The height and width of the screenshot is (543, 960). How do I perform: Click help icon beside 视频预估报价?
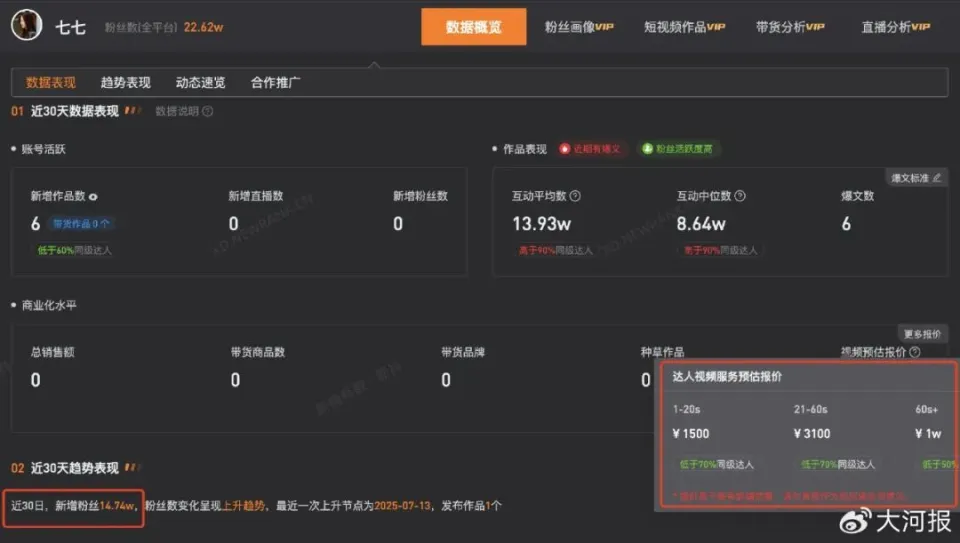click(915, 352)
